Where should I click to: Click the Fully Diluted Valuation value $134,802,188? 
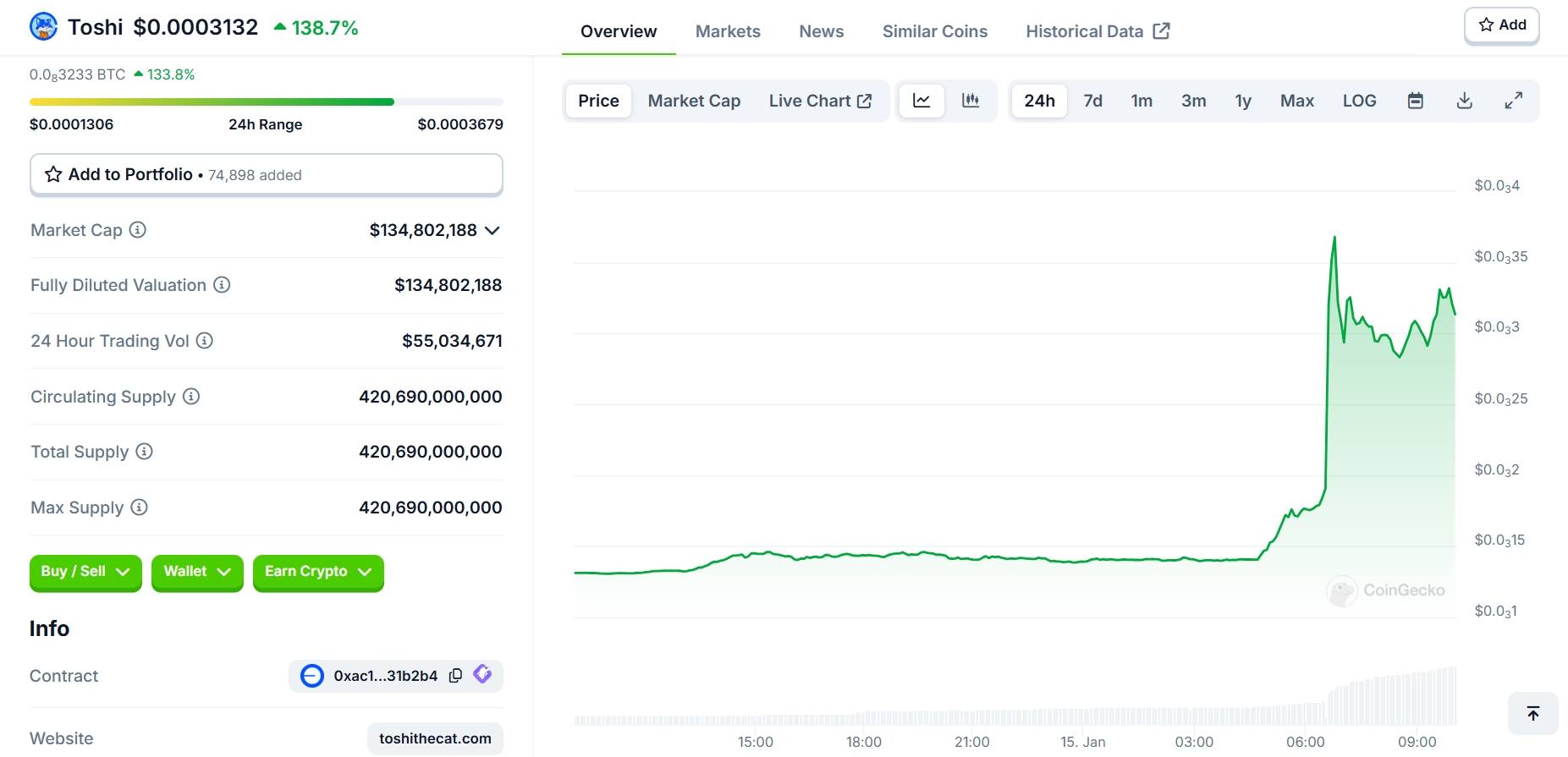pyautogui.click(x=448, y=285)
